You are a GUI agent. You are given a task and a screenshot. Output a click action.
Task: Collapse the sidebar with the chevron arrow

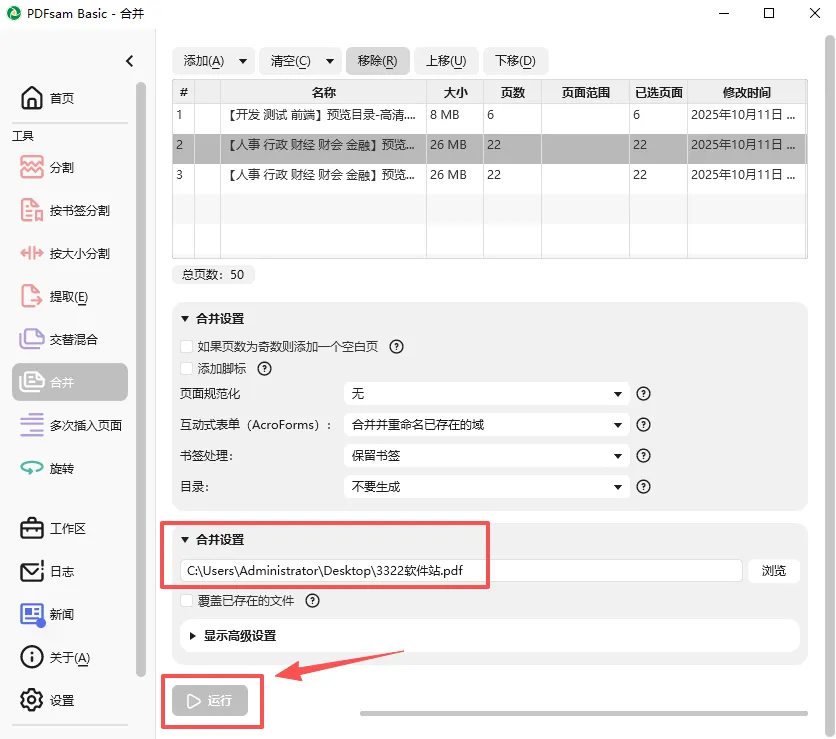click(x=129, y=61)
